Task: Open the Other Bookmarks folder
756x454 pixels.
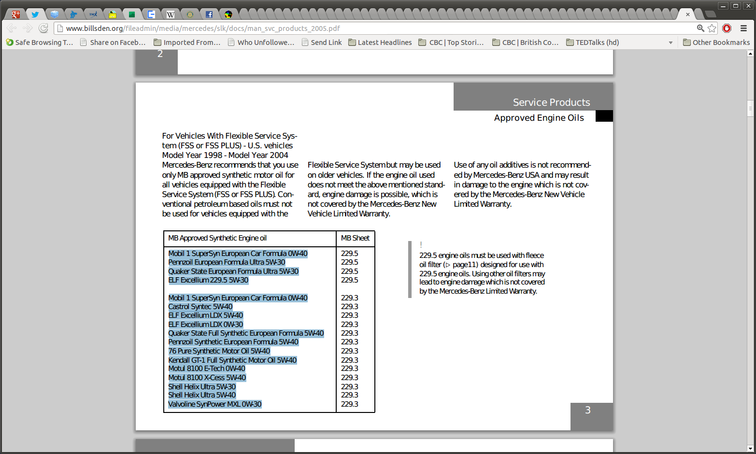Action: click(716, 42)
